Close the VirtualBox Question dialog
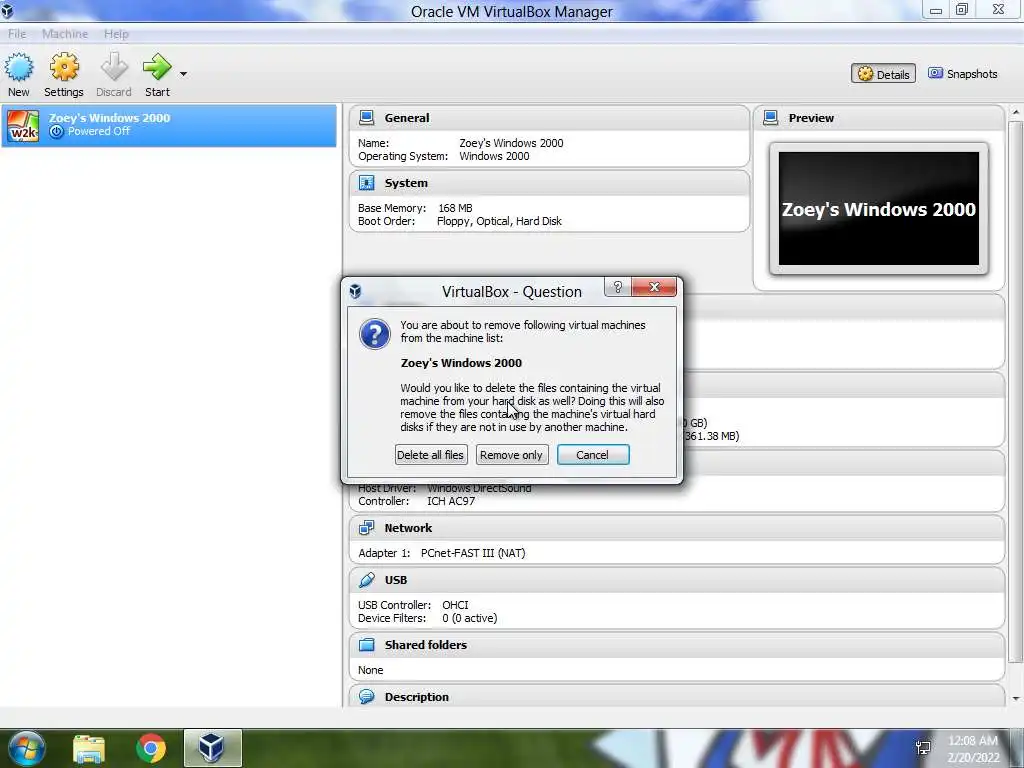The height and width of the screenshot is (768, 1024). coord(654,287)
